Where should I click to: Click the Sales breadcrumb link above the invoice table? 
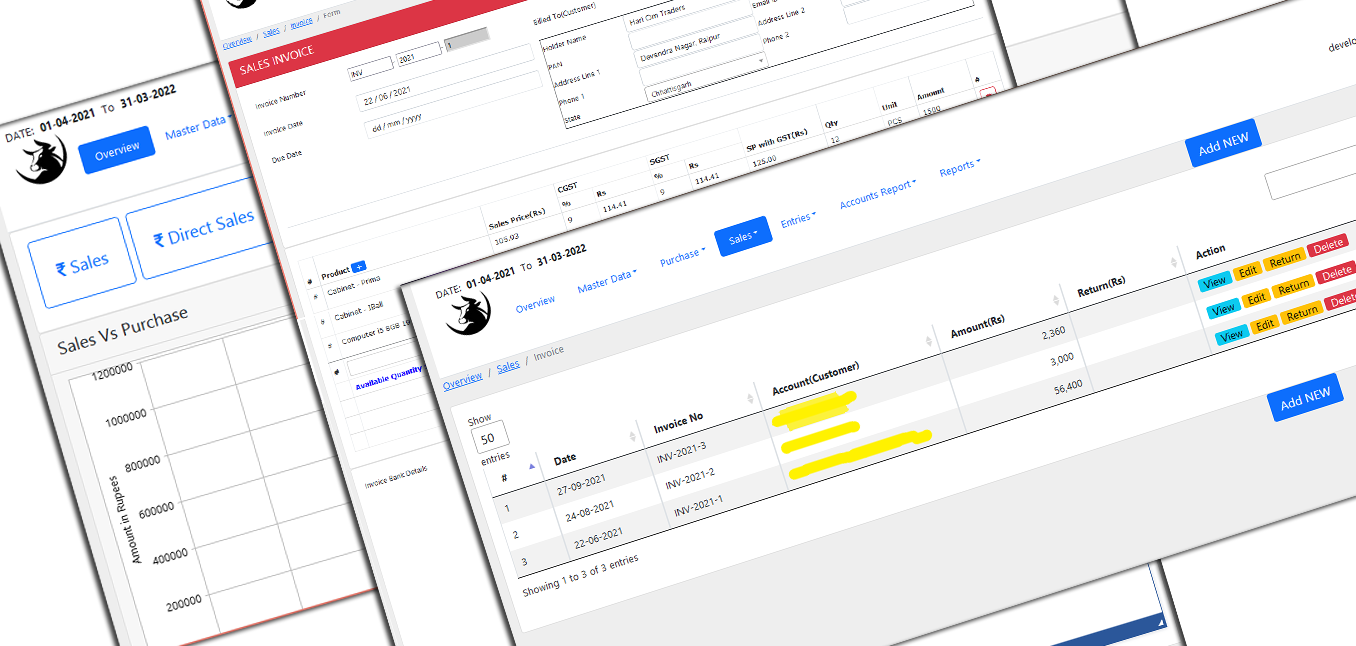pyautogui.click(x=508, y=366)
